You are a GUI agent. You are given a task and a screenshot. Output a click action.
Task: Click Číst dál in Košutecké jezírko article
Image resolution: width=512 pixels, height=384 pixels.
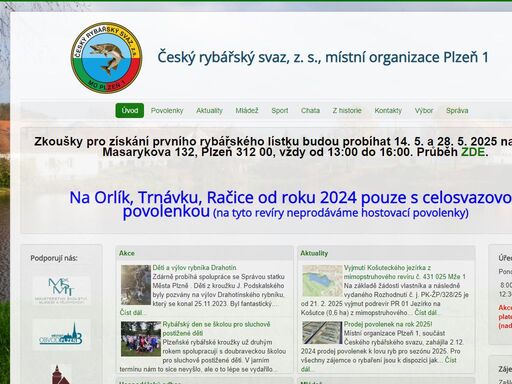click(427, 313)
